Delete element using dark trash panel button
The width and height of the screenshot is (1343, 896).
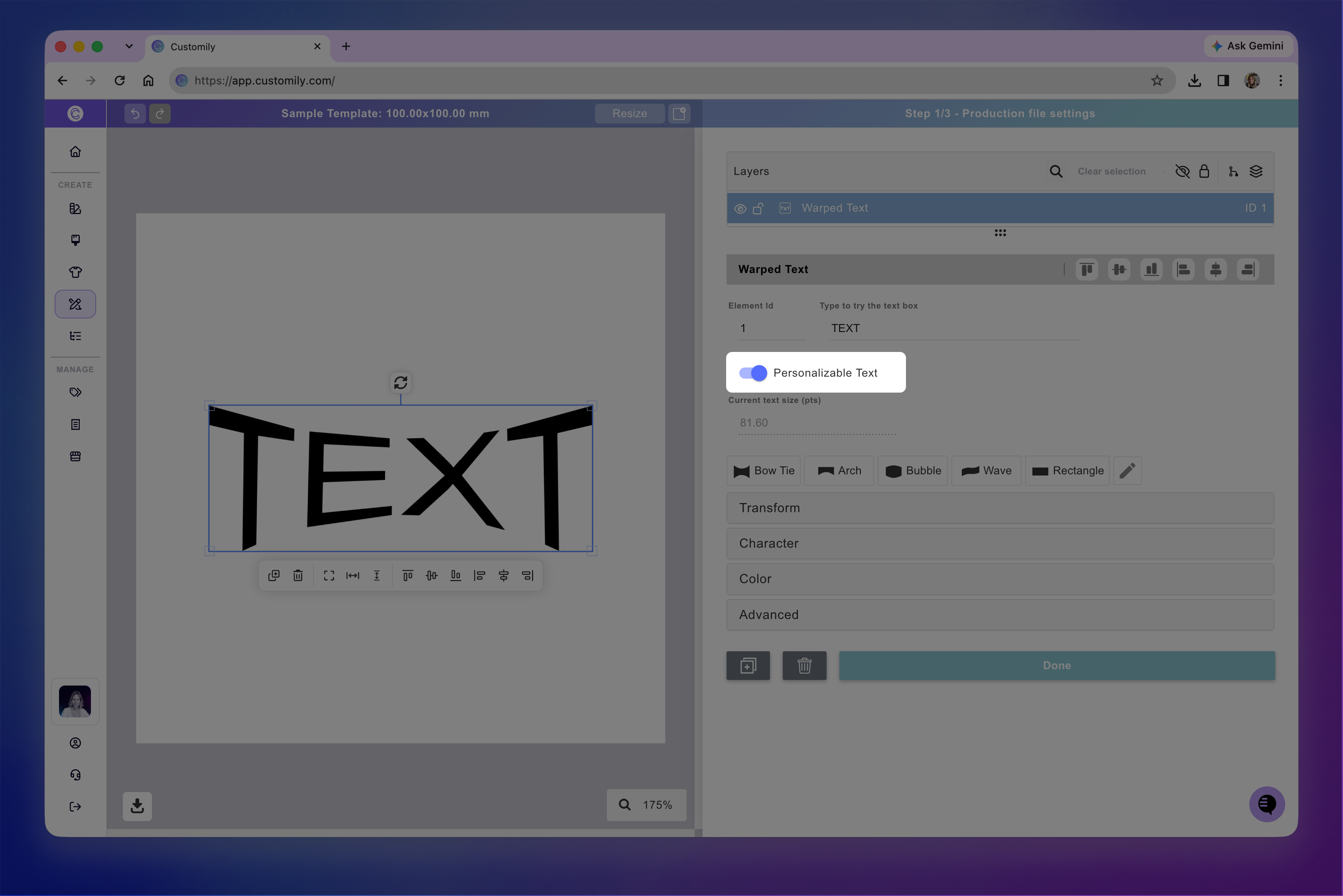(x=804, y=666)
